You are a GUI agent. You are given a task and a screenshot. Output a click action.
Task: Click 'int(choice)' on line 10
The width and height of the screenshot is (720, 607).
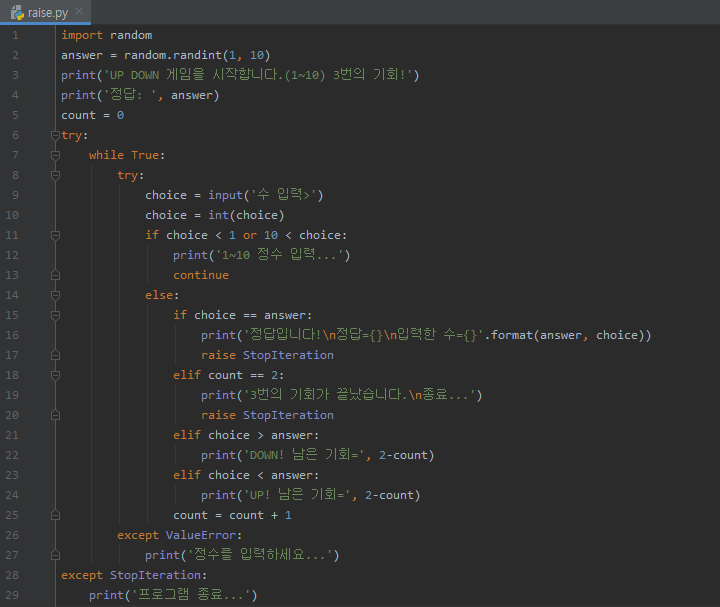click(246, 215)
